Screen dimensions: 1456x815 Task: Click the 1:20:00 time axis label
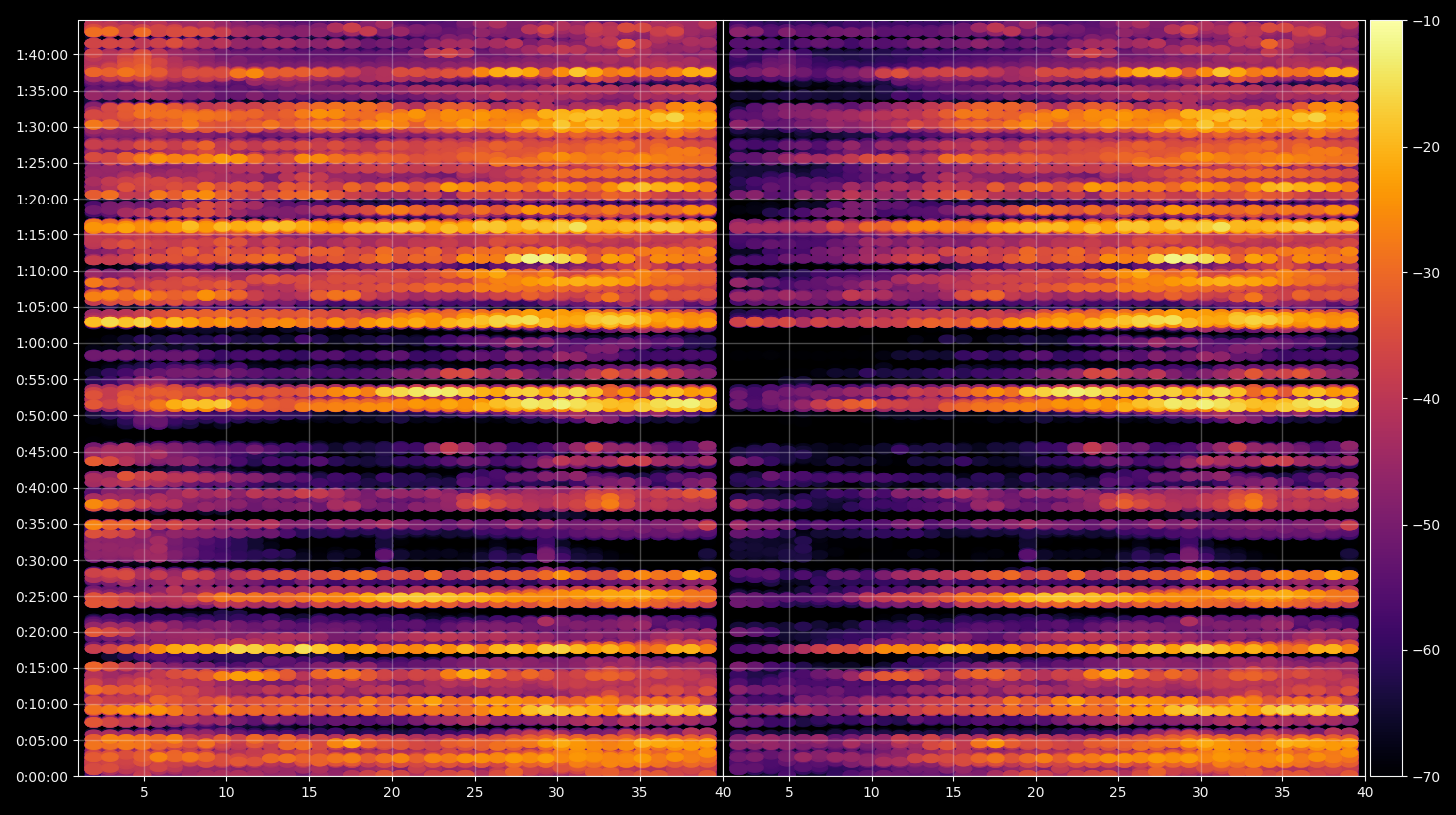[x=42, y=200]
